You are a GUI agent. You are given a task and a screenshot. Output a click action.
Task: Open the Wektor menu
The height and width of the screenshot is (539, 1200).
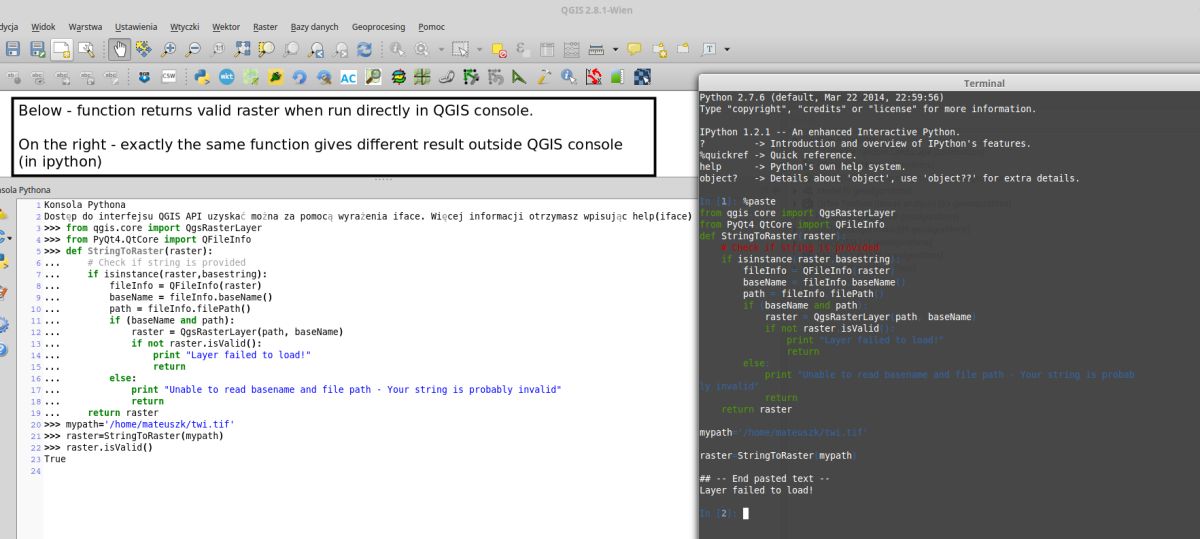pos(227,27)
